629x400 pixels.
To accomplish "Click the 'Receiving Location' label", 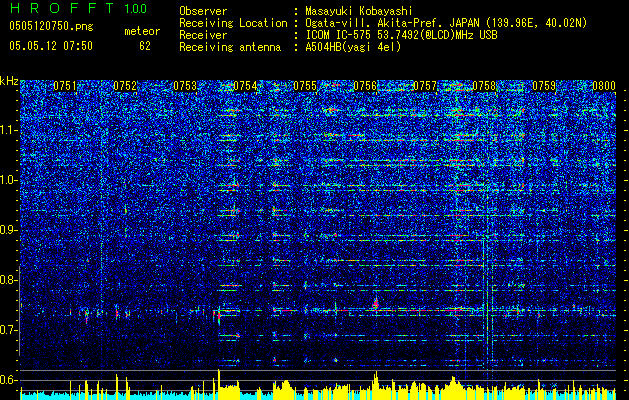I will tap(233, 24).
